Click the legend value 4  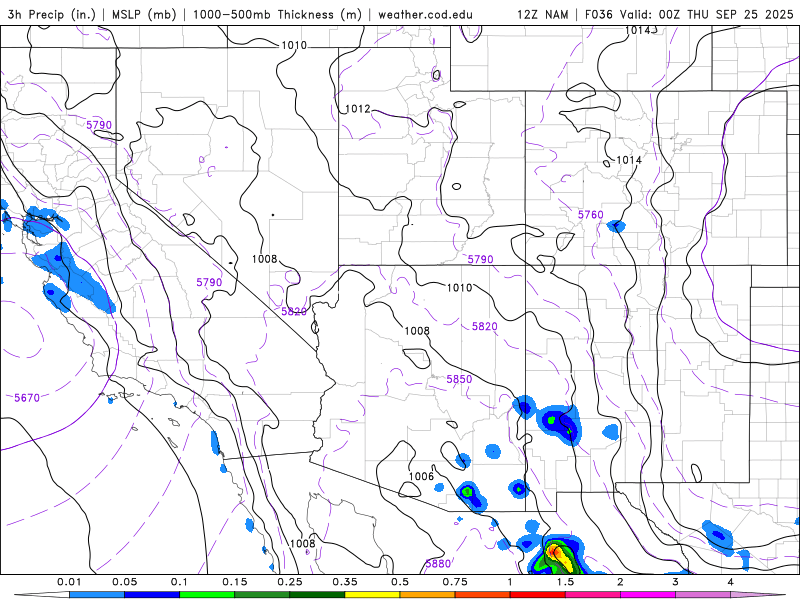click(x=731, y=582)
